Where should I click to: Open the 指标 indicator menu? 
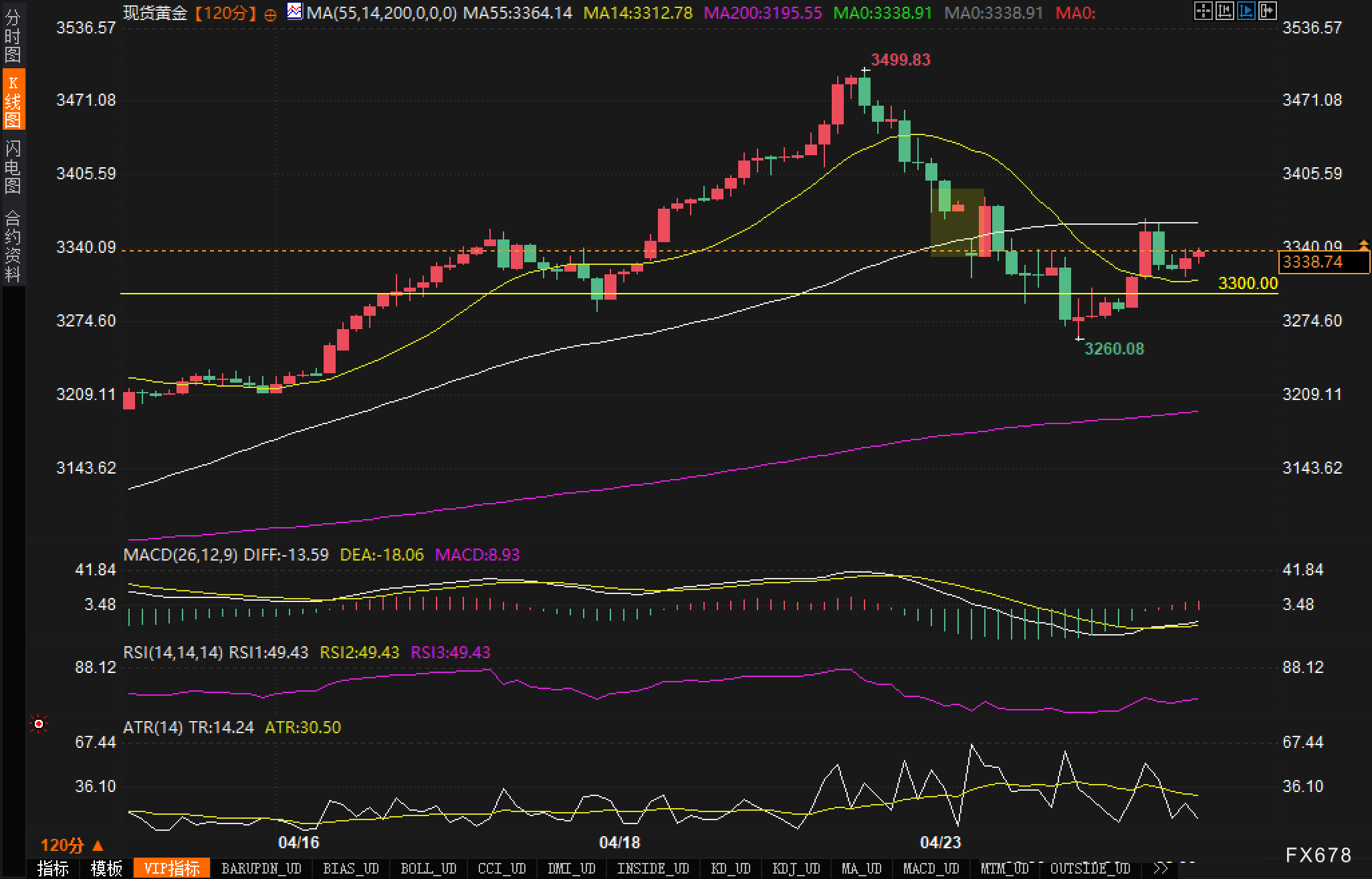[x=53, y=868]
